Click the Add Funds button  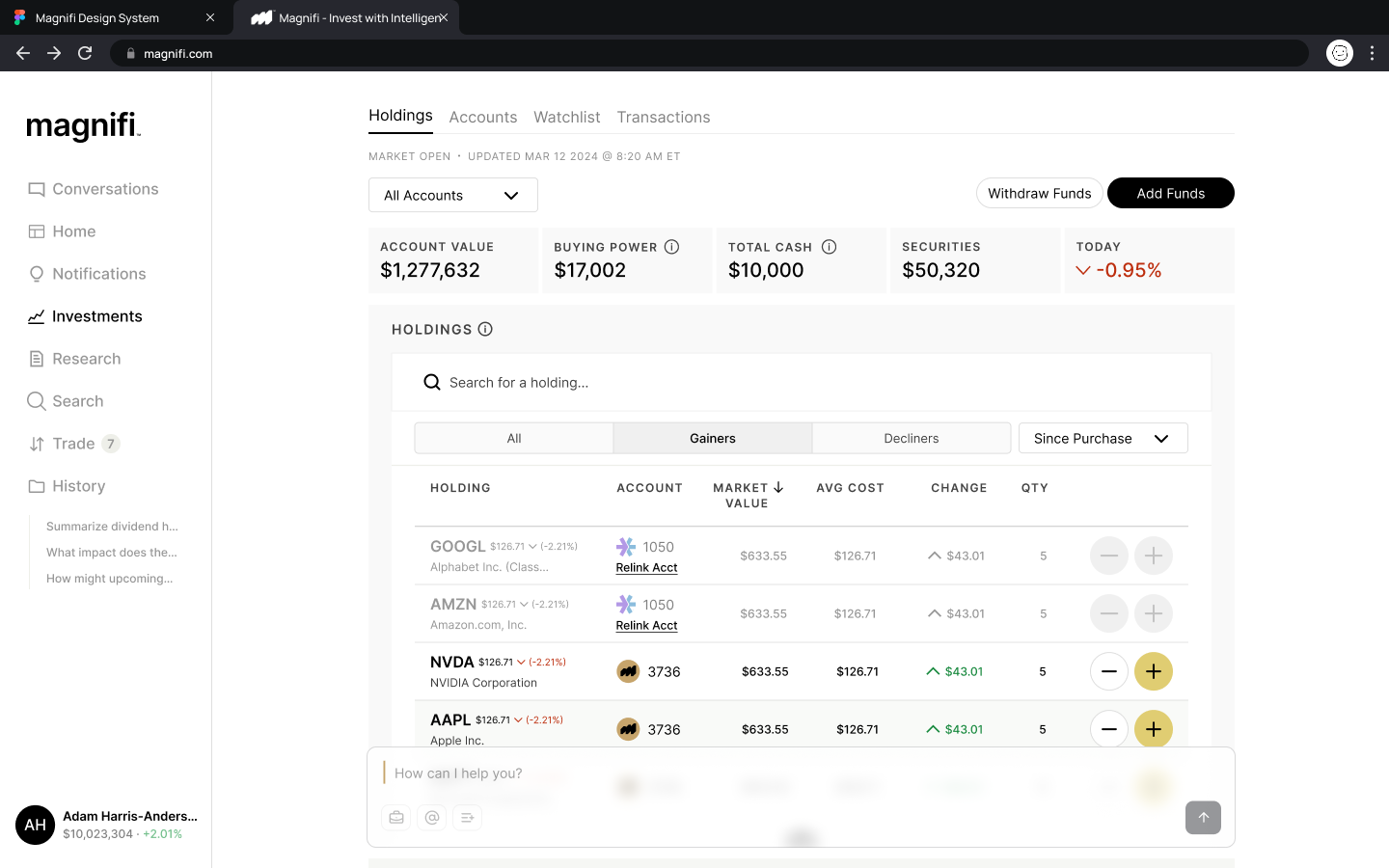coord(1171,193)
